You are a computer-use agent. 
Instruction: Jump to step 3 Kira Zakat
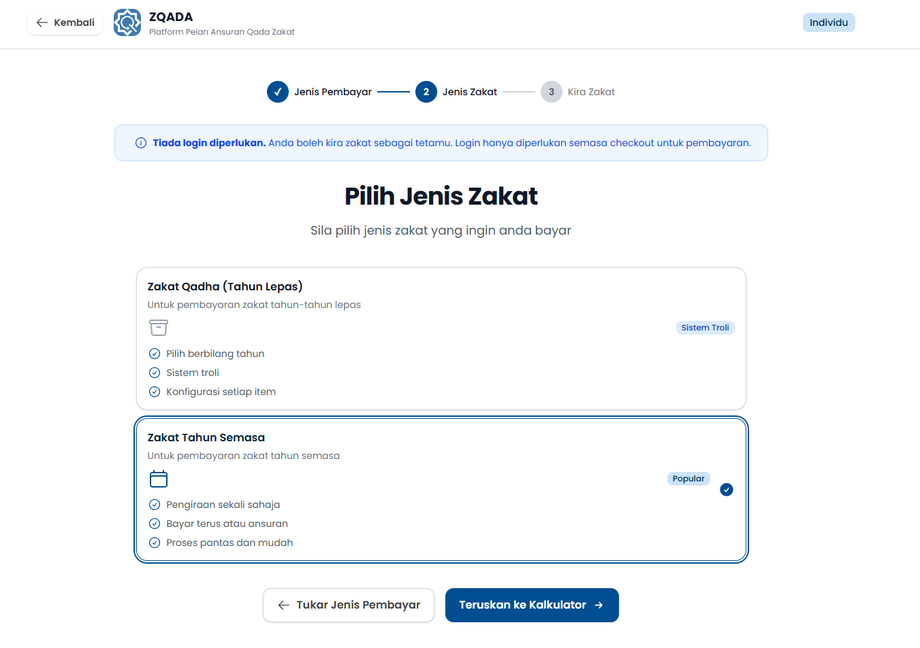[x=551, y=92]
